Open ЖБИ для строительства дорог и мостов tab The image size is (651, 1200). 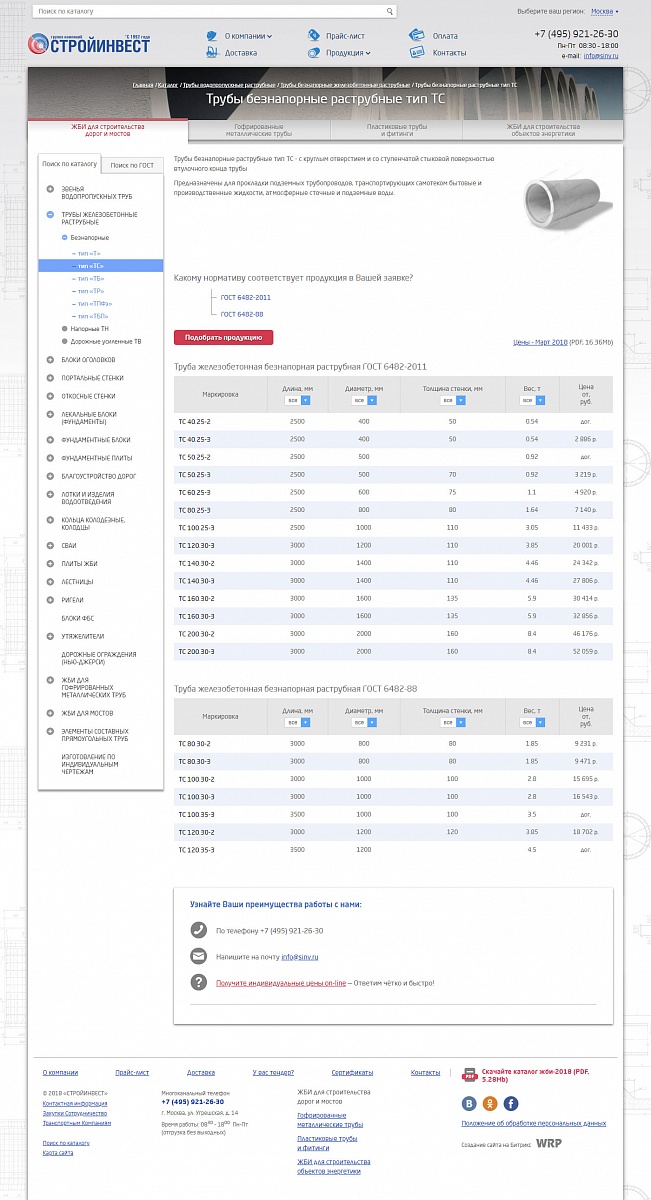pos(108,131)
